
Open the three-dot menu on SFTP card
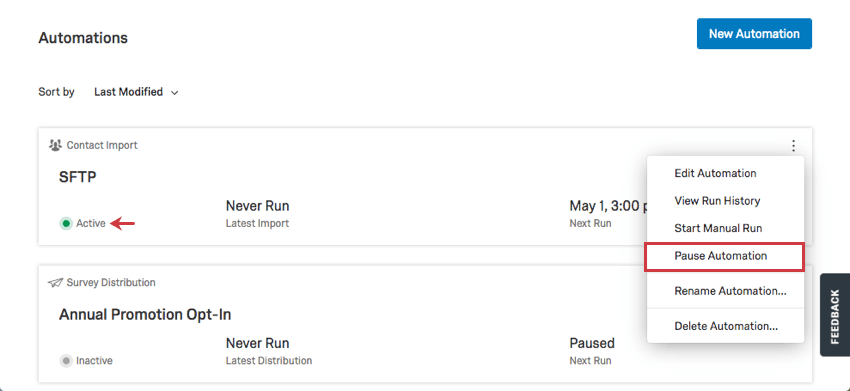click(793, 145)
